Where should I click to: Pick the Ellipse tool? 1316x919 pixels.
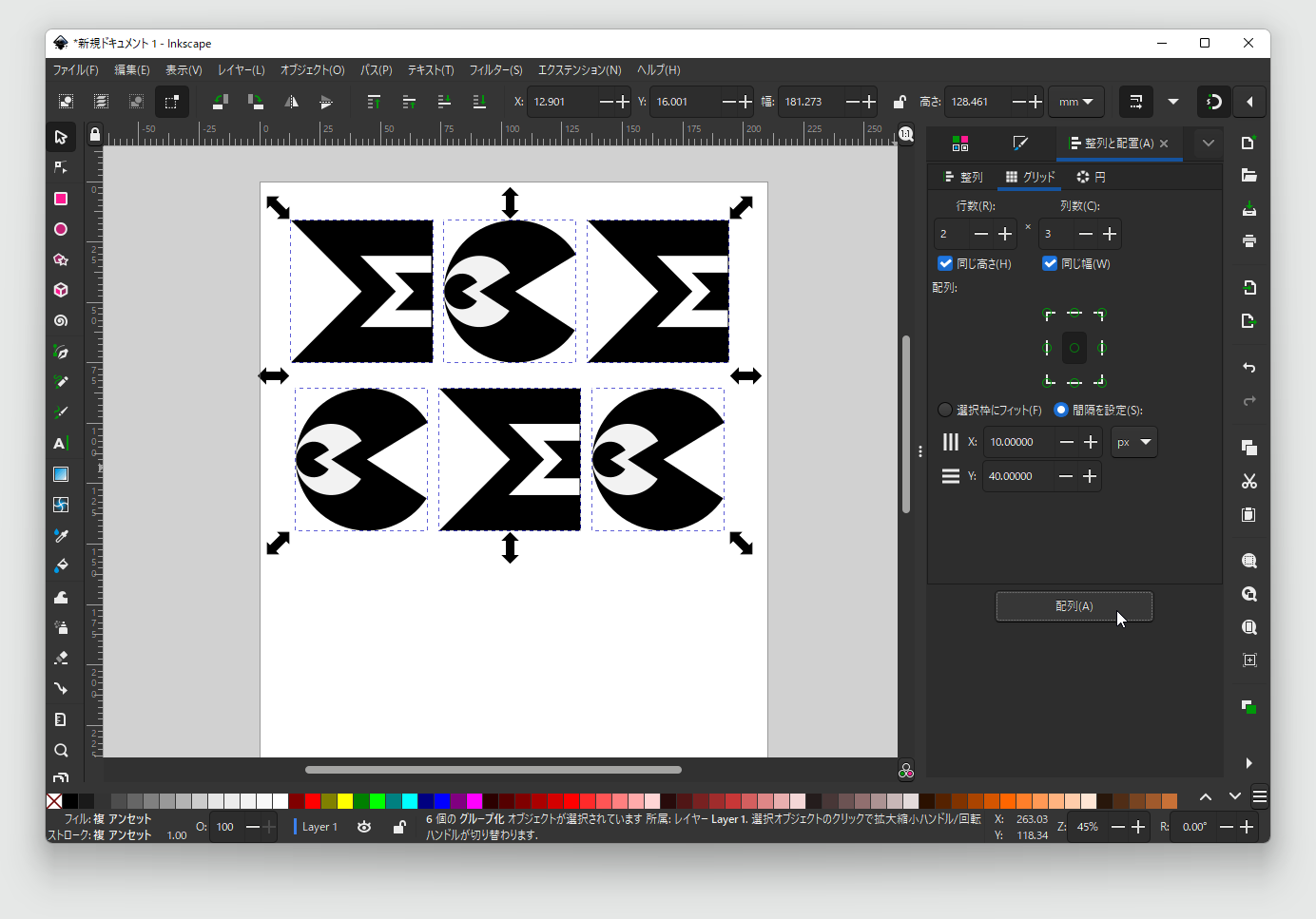61,229
